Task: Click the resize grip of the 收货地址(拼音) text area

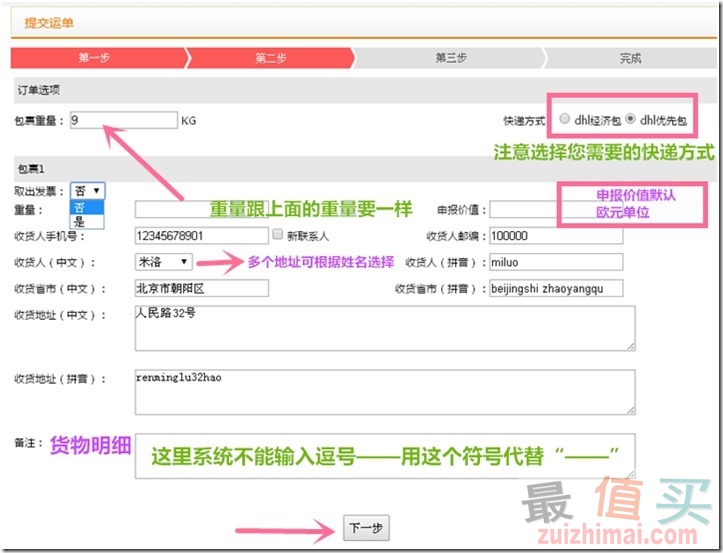Action: 631,410
